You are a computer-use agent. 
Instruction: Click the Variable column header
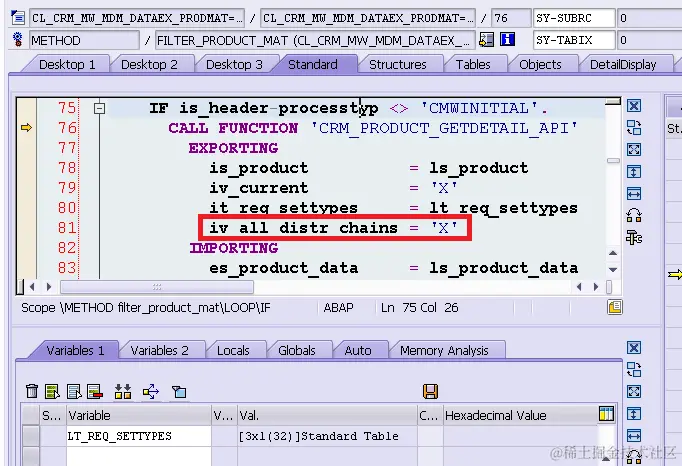[139, 415]
